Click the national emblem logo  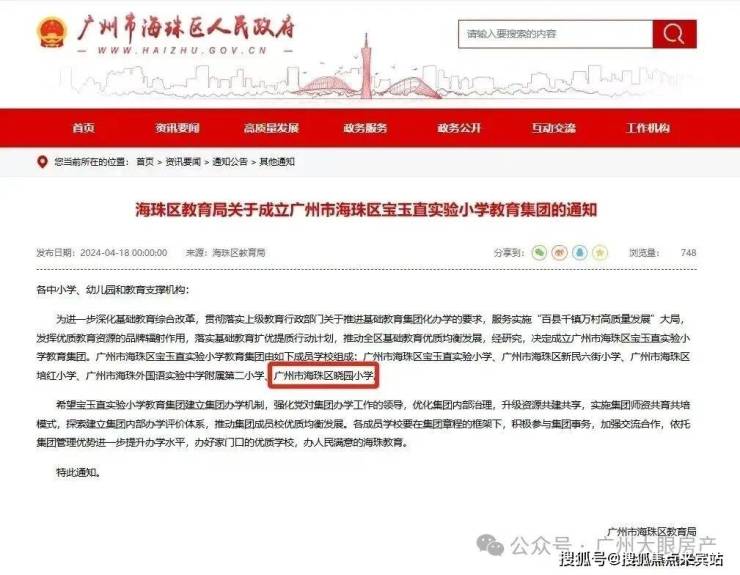click(51, 33)
